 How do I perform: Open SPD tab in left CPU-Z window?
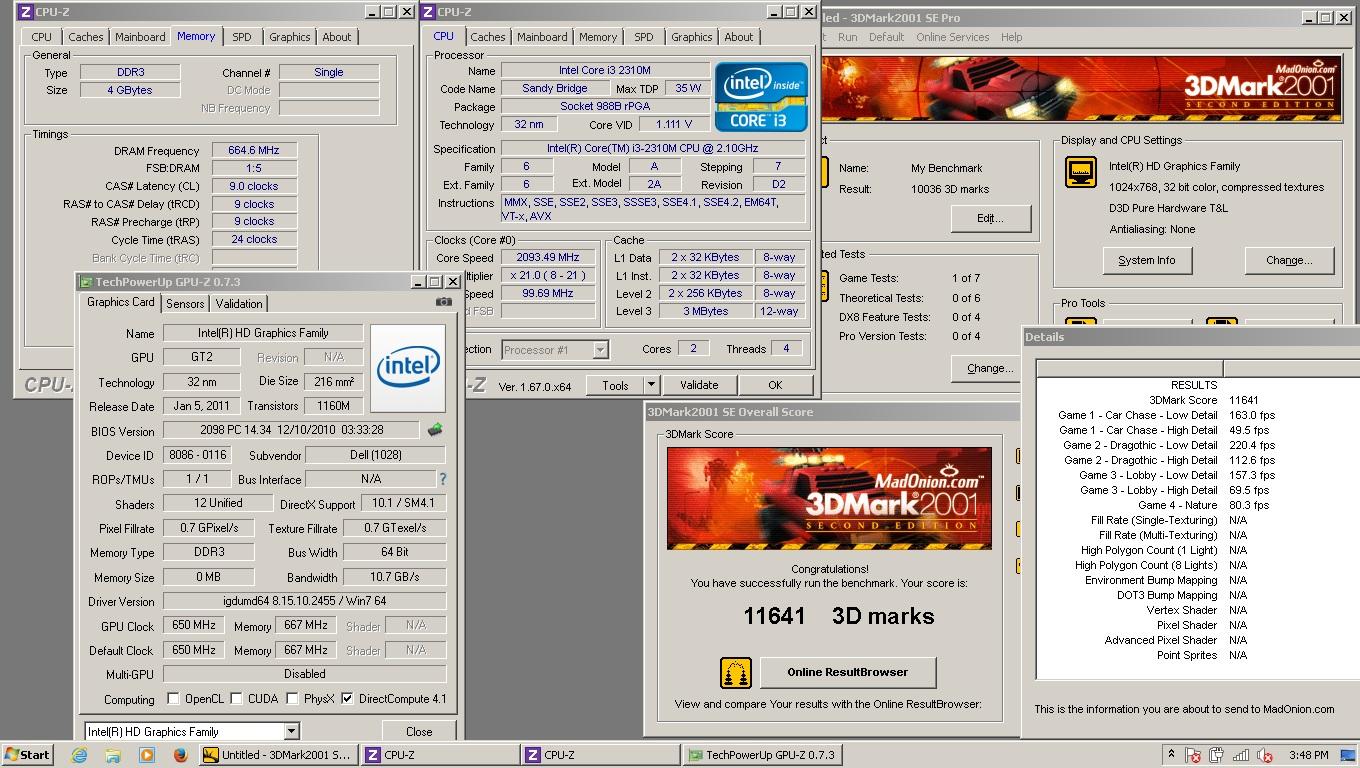pyautogui.click(x=242, y=37)
